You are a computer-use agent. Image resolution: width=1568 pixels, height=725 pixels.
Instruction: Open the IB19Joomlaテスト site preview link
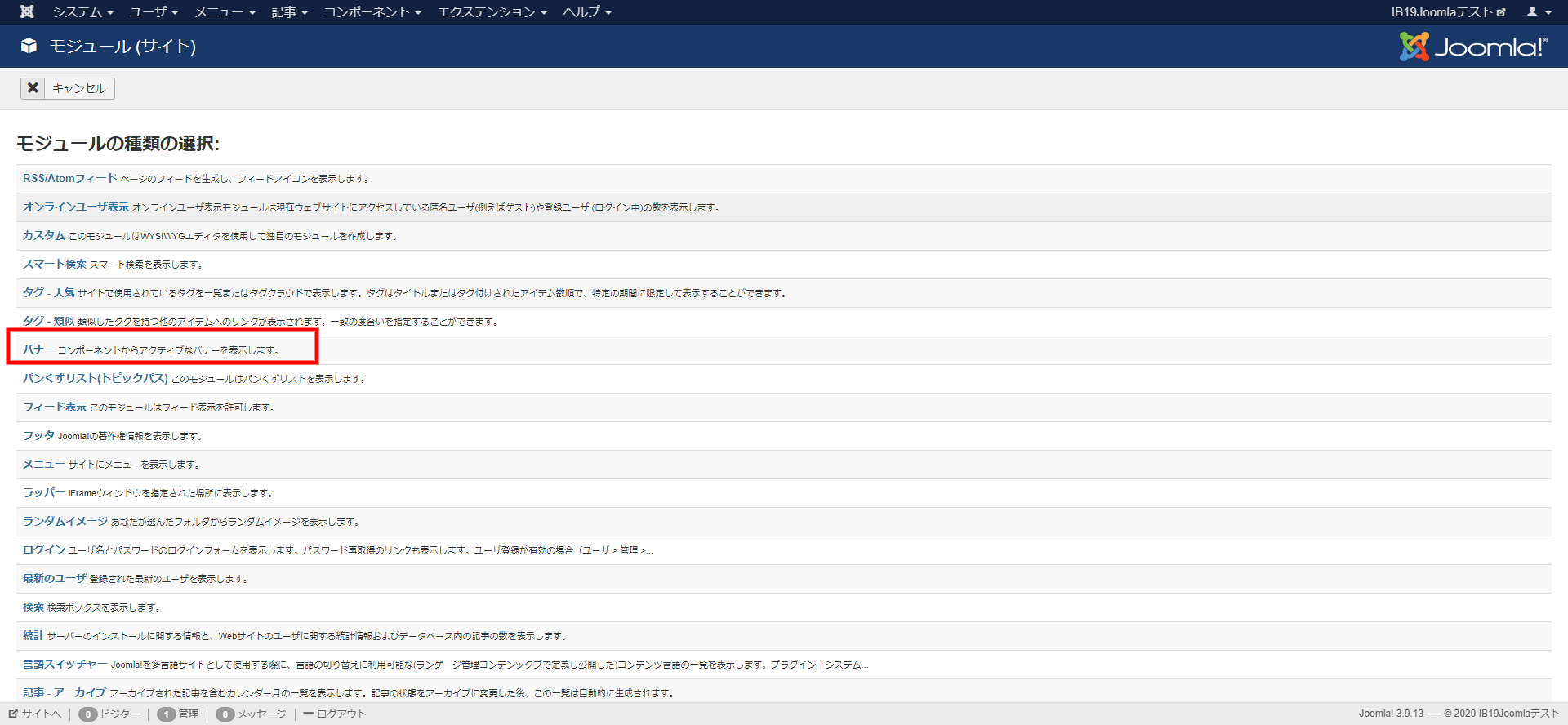[x=1447, y=11]
